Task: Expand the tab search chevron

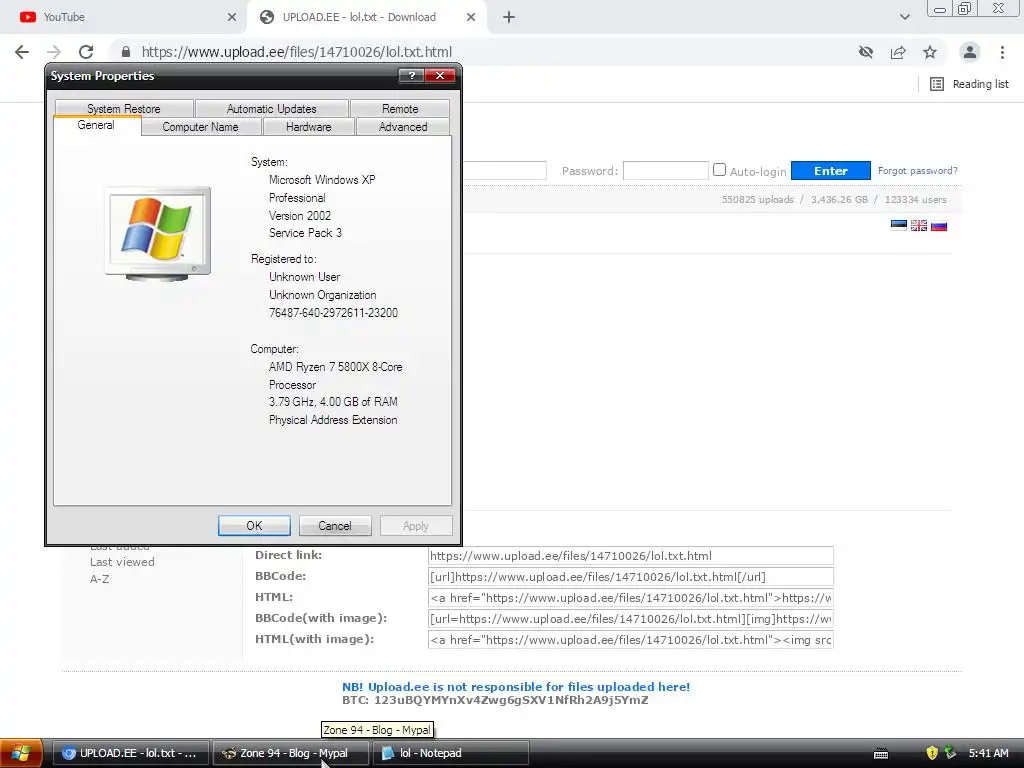Action: pos(904,17)
